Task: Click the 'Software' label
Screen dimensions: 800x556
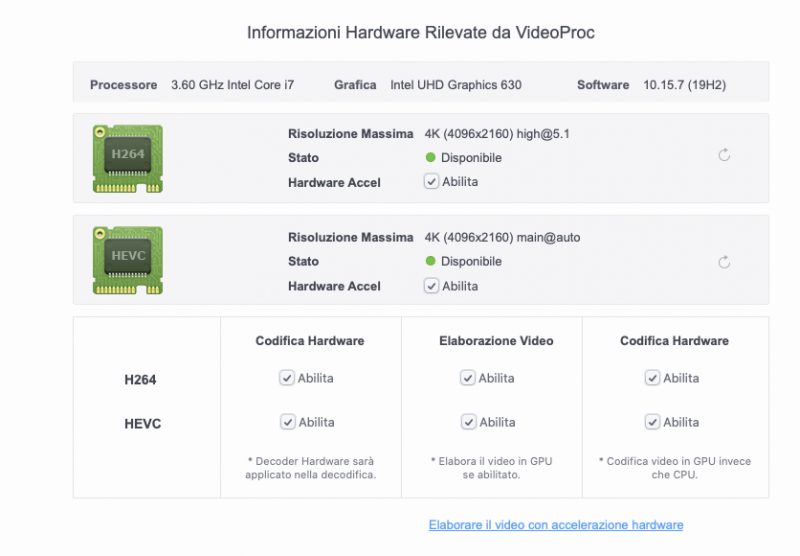Action: point(603,85)
